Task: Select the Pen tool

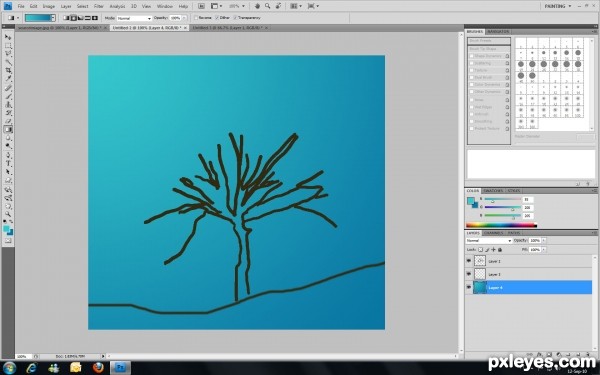Action: click(8, 155)
